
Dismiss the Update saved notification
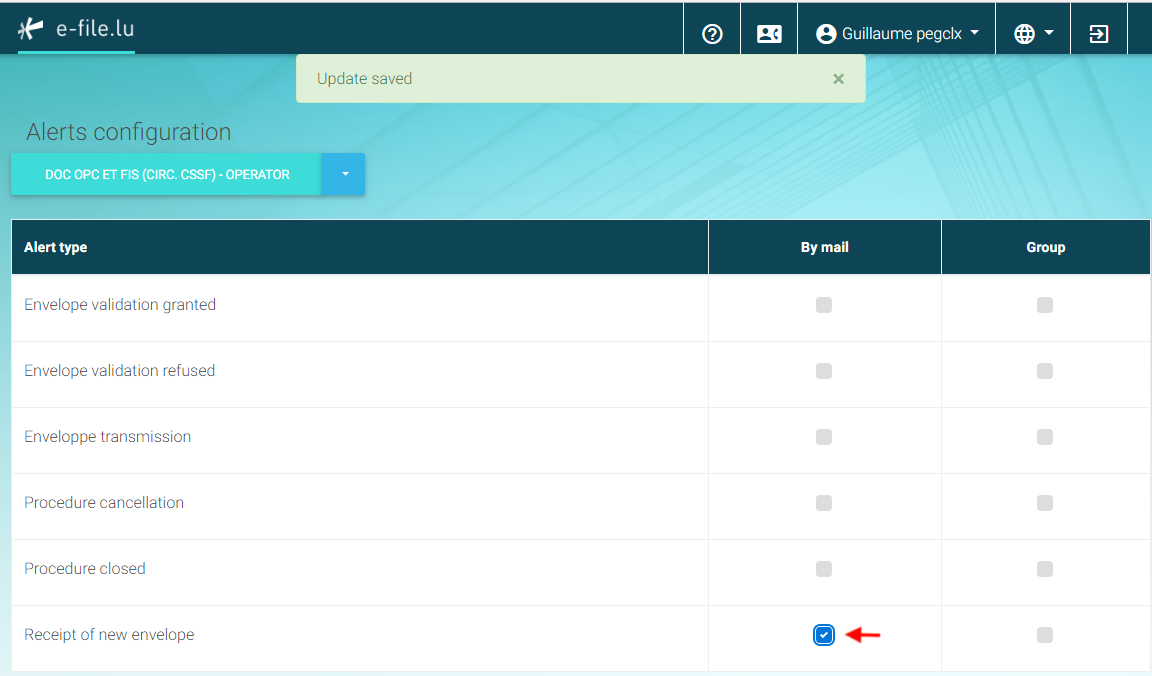pyautogui.click(x=838, y=79)
